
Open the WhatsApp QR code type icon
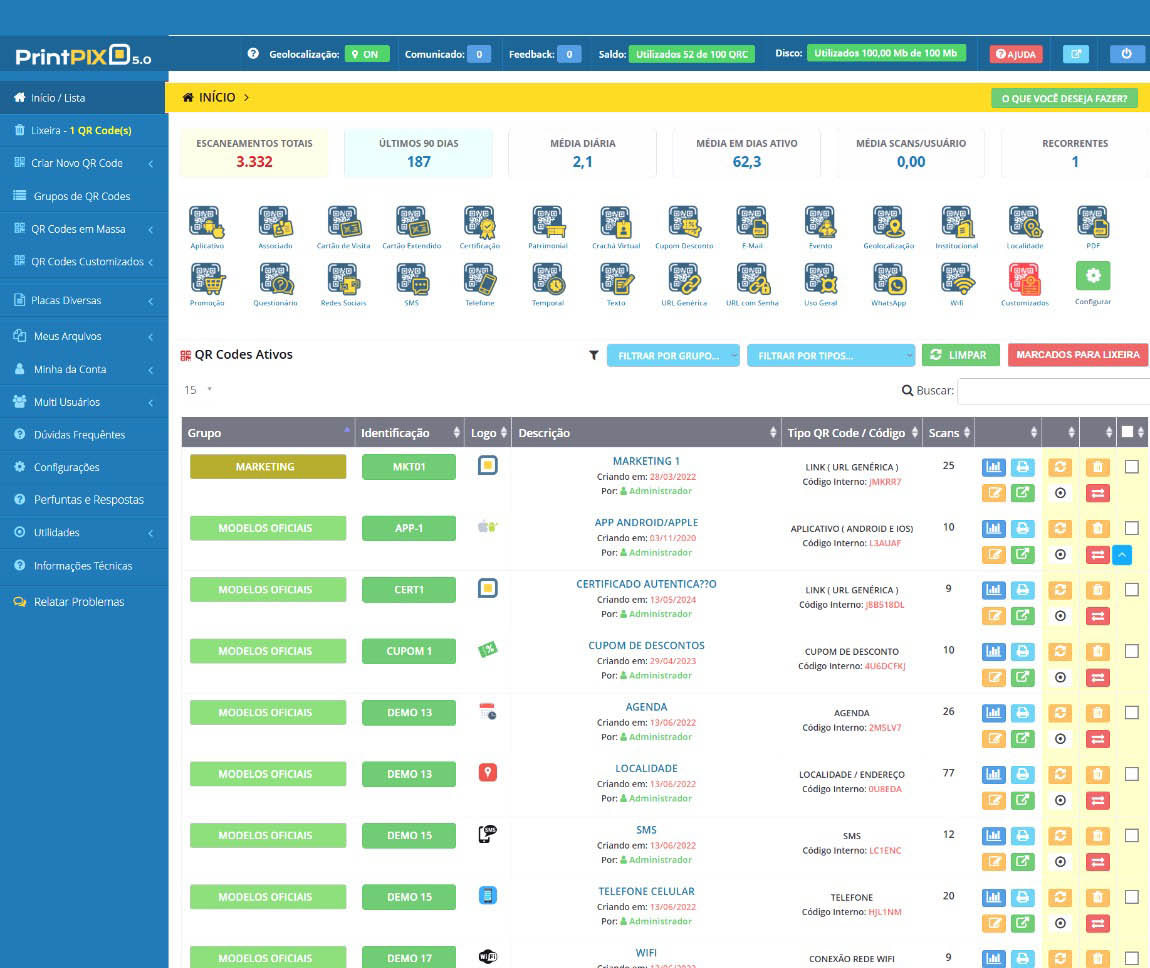(888, 279)
